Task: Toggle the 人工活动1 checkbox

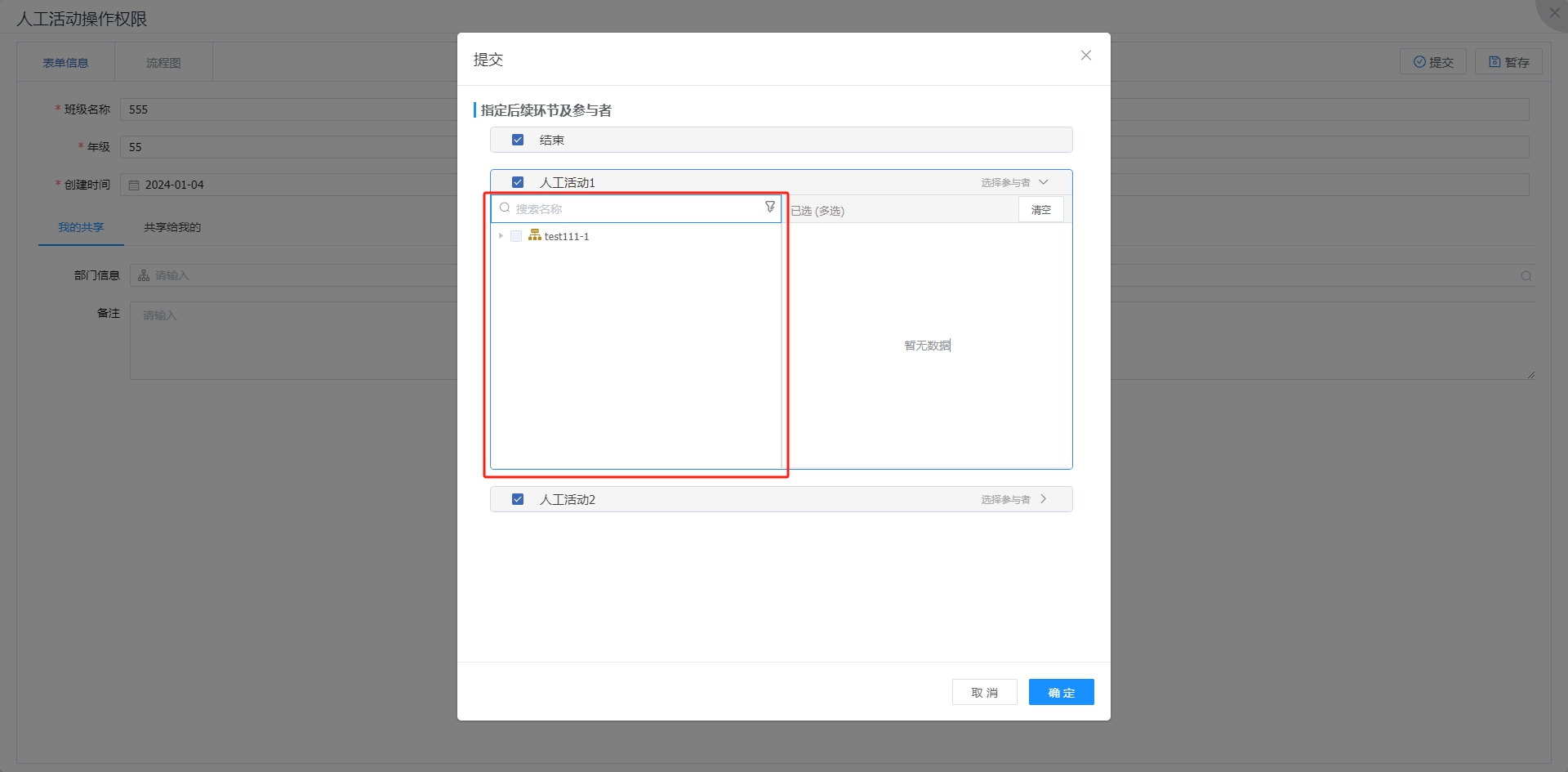Action: [x=518, y=182]
